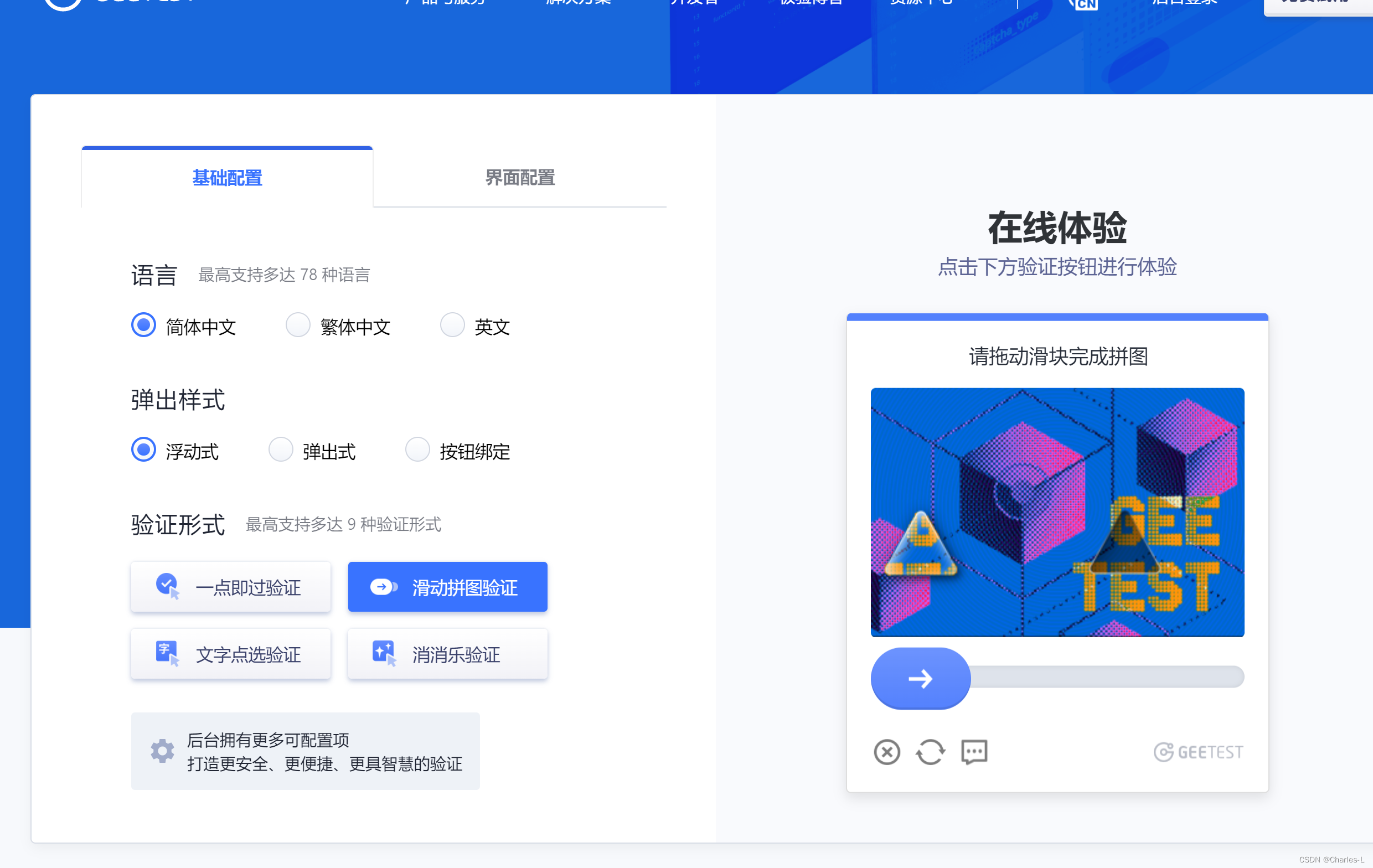Select 简体中文 language radio button
Screen dimensions: 1373x868
[x=144, y=325]
